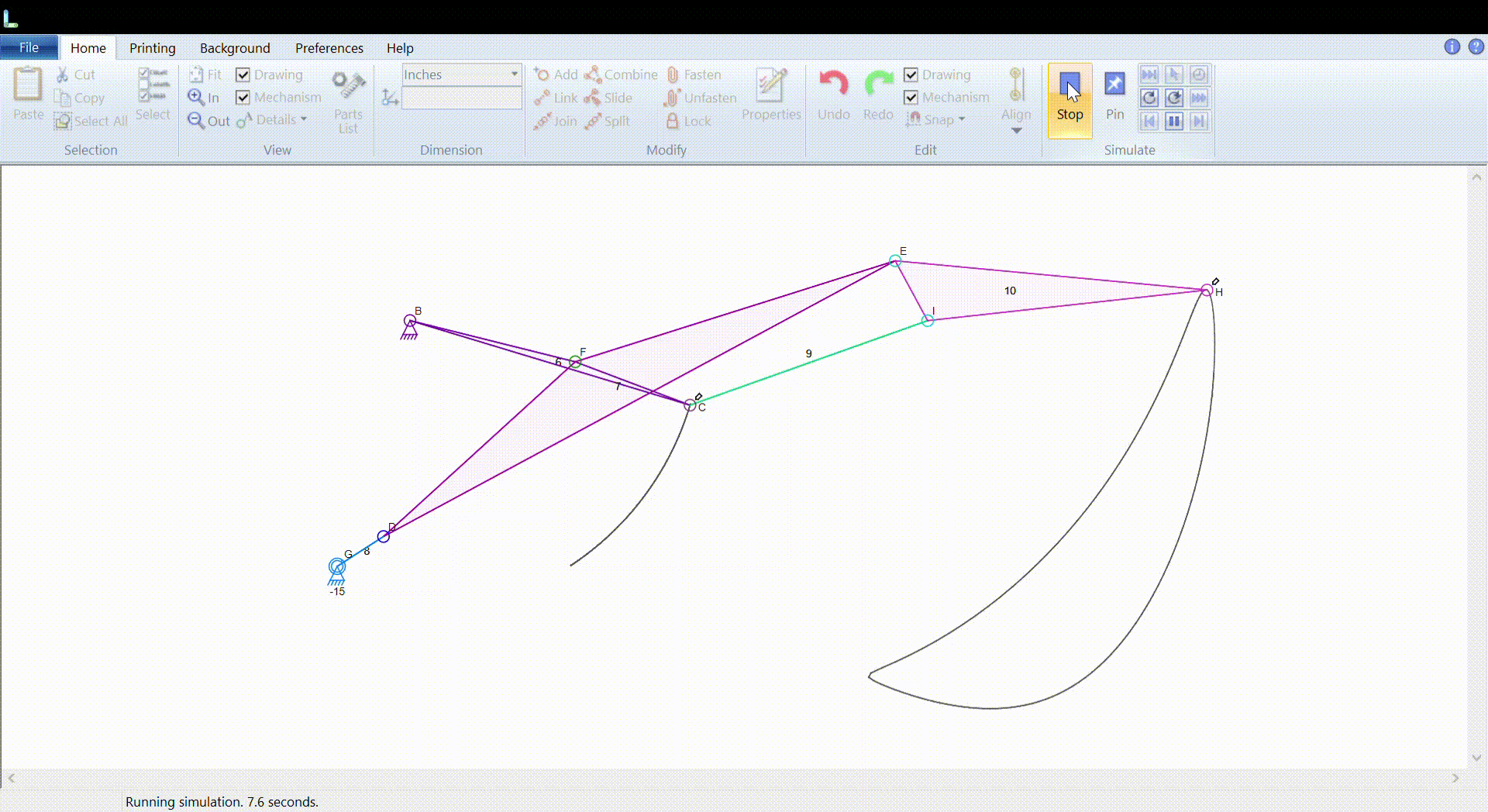Click the rotate backward simulation icon
This screenshot has width=1488, height=812.
coord(1149,98)
